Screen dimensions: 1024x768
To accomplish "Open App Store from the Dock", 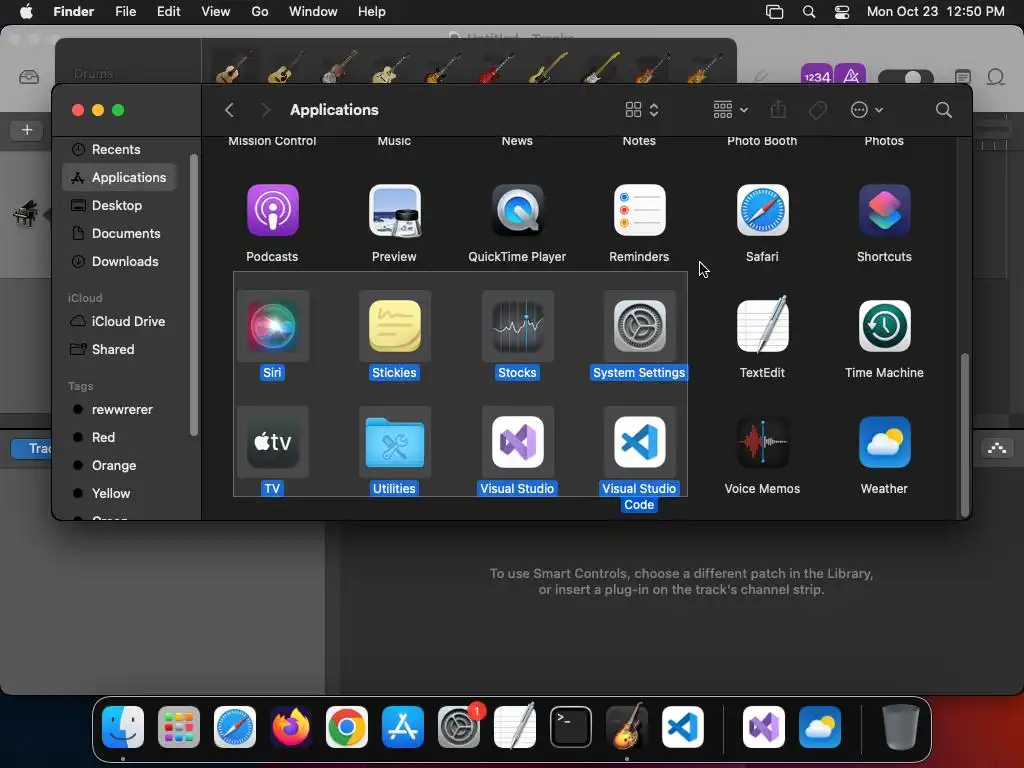I will (403, 727).
